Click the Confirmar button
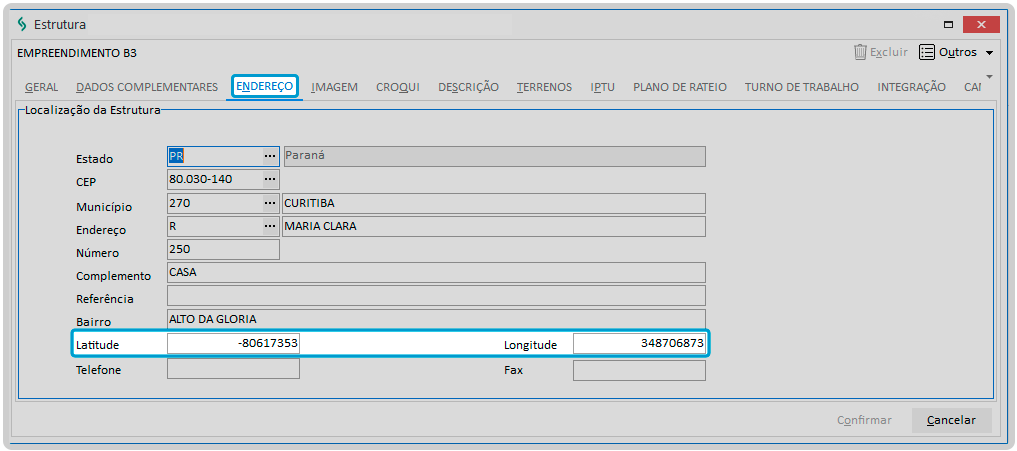The image size is (1017, 451). [864, 420]
